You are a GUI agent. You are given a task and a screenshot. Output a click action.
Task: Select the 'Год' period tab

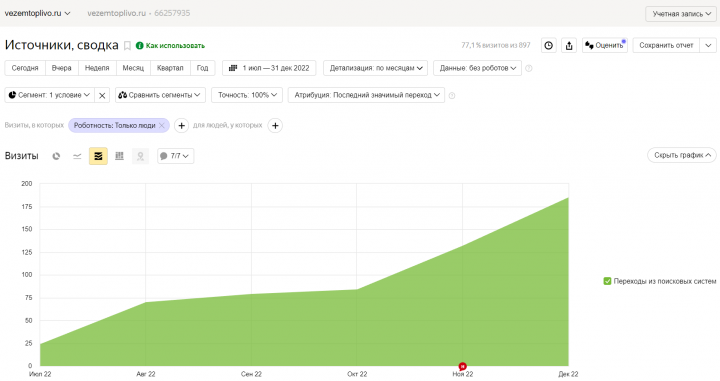tap(202, 68)
